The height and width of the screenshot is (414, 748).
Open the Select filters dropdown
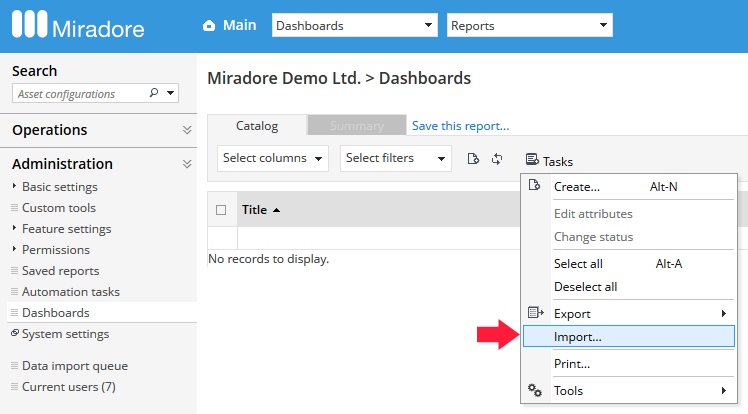[x=395, y=158]
